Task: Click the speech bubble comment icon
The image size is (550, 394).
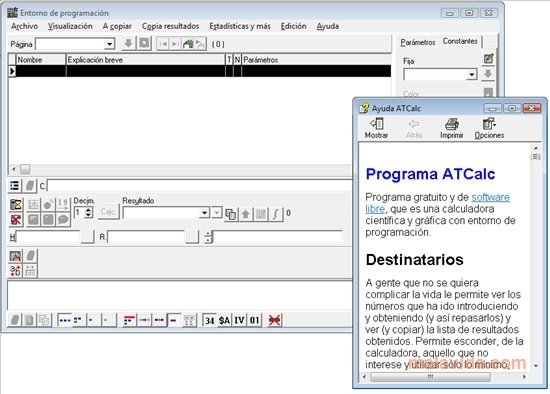Action: (x=63, y=220)
